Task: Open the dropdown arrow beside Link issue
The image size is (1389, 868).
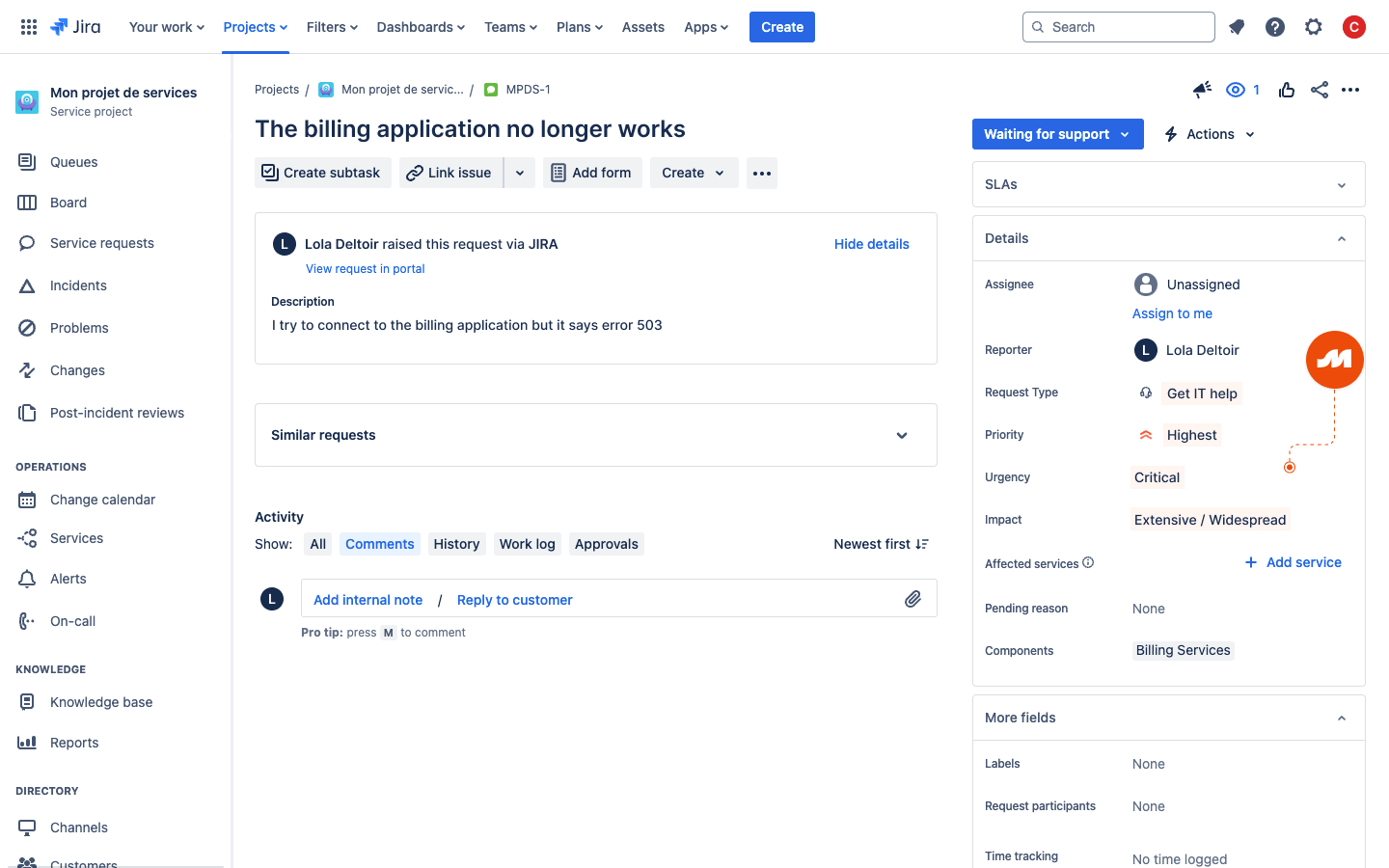Action: pos(520,173)
